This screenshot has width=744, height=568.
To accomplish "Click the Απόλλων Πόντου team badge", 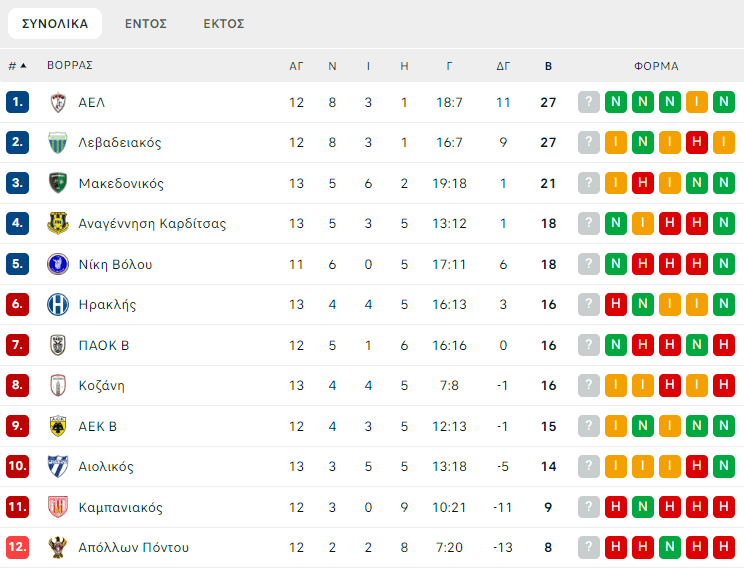I will pos(58,548).
